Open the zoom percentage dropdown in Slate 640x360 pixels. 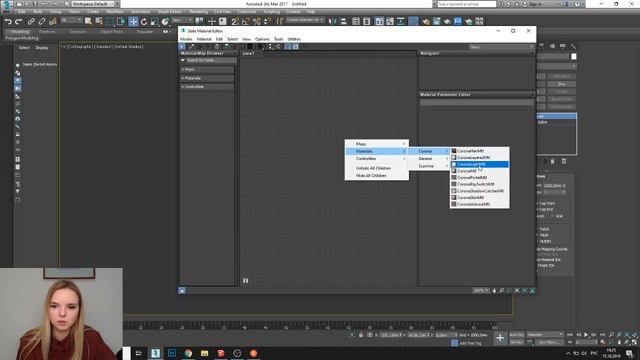(481, 291)
